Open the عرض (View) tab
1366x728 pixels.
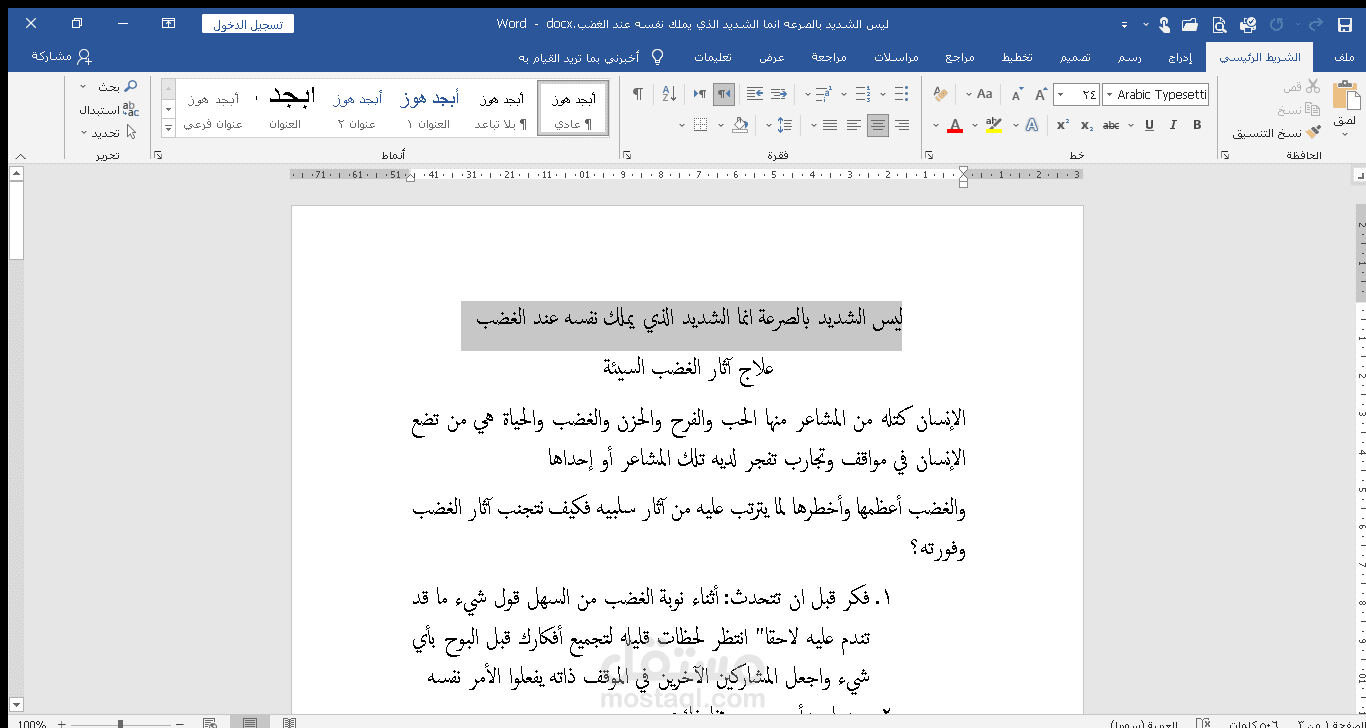771,58
